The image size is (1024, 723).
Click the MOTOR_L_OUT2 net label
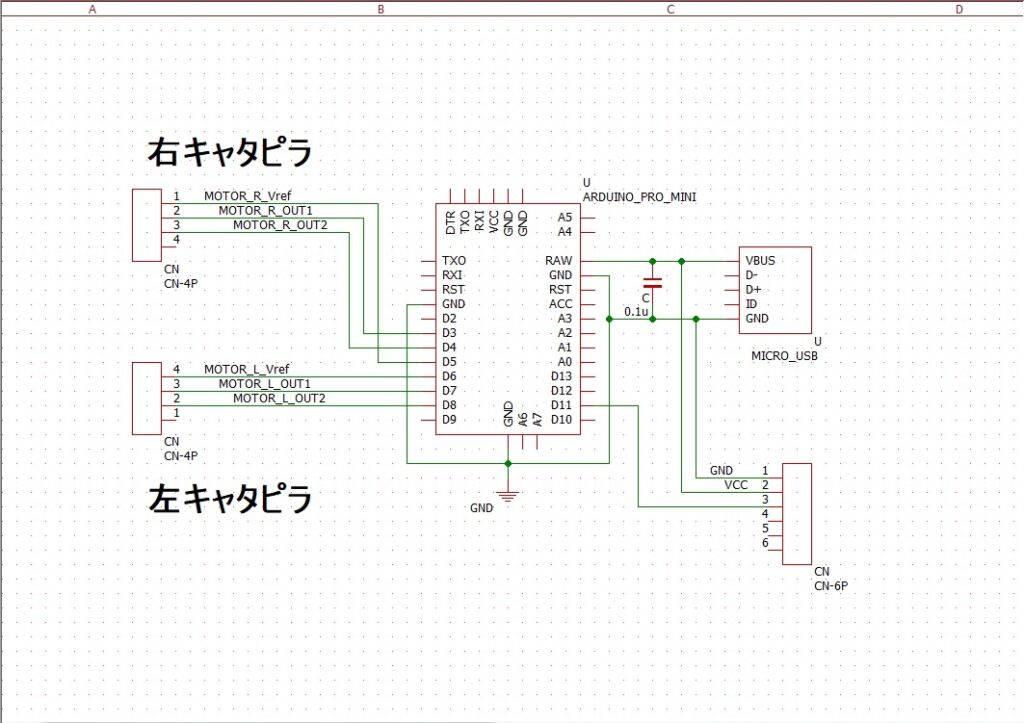(279, 398)
